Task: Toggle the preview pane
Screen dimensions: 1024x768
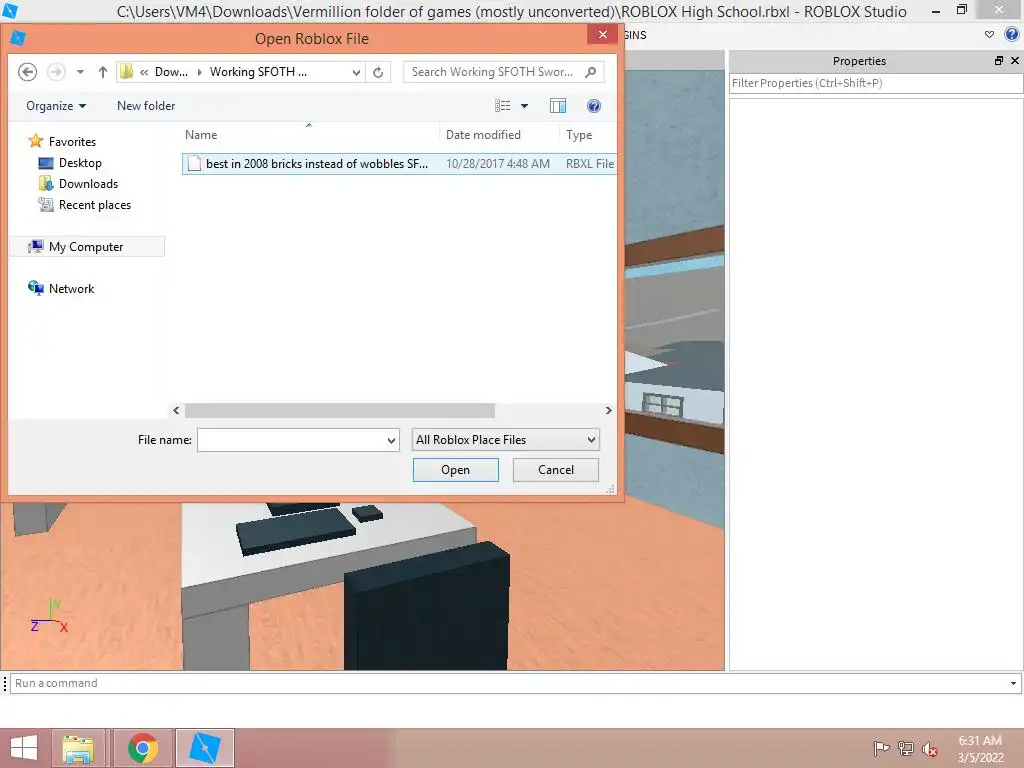Action: (558, 106)
